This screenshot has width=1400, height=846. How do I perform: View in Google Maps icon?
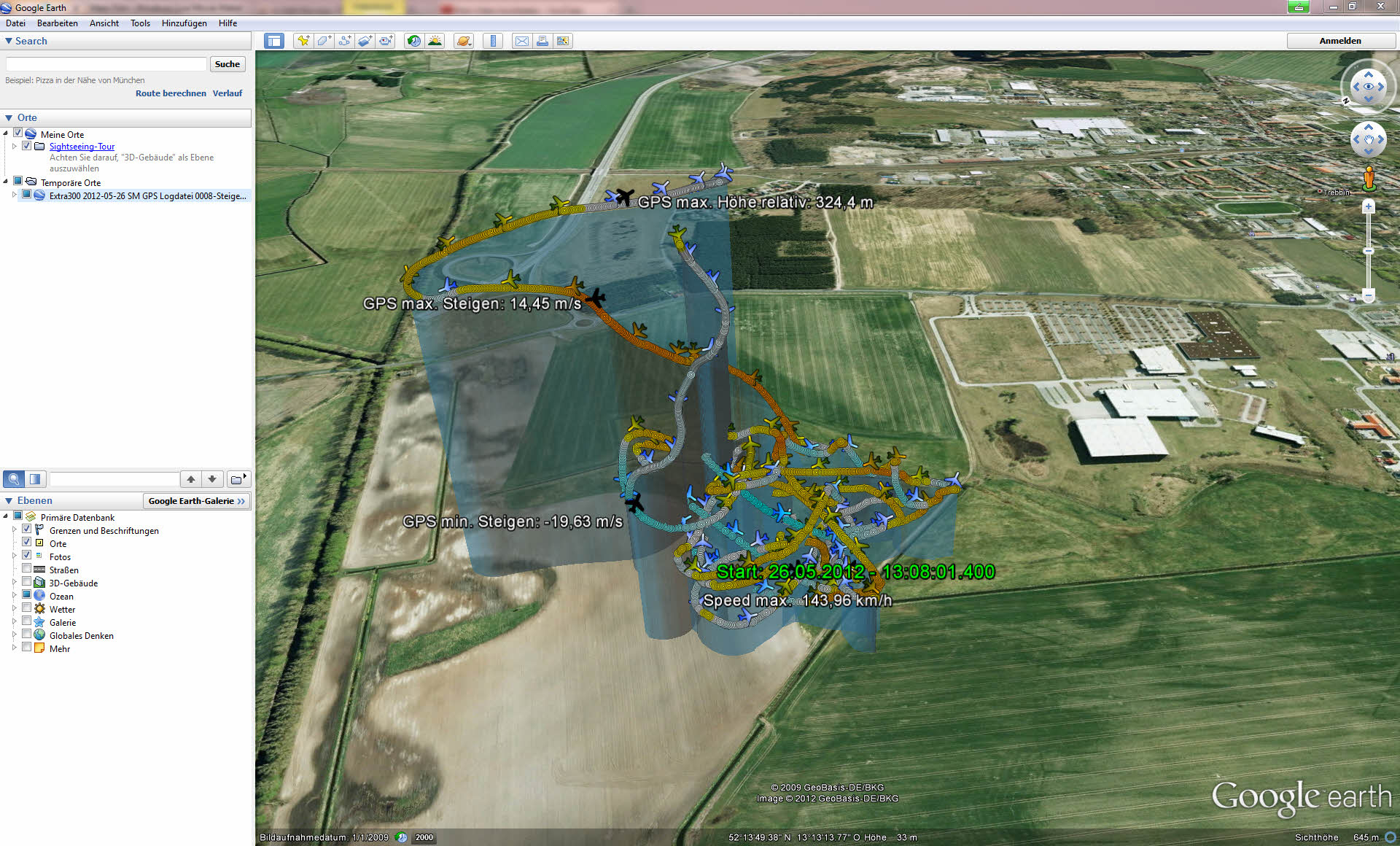pyautogui.click(x=563, y=41)
